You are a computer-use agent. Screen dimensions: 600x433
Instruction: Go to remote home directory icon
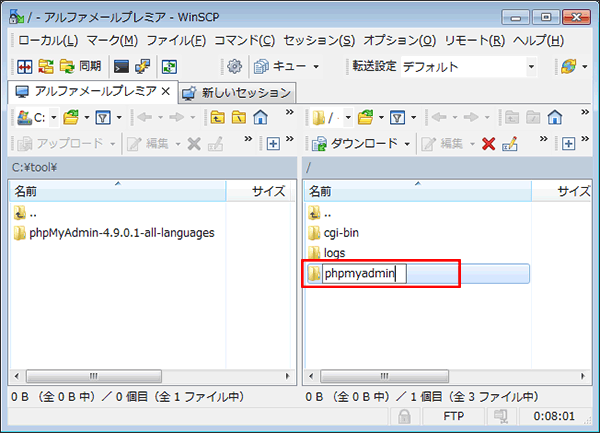pyautogui.click(x=554, y=117)
